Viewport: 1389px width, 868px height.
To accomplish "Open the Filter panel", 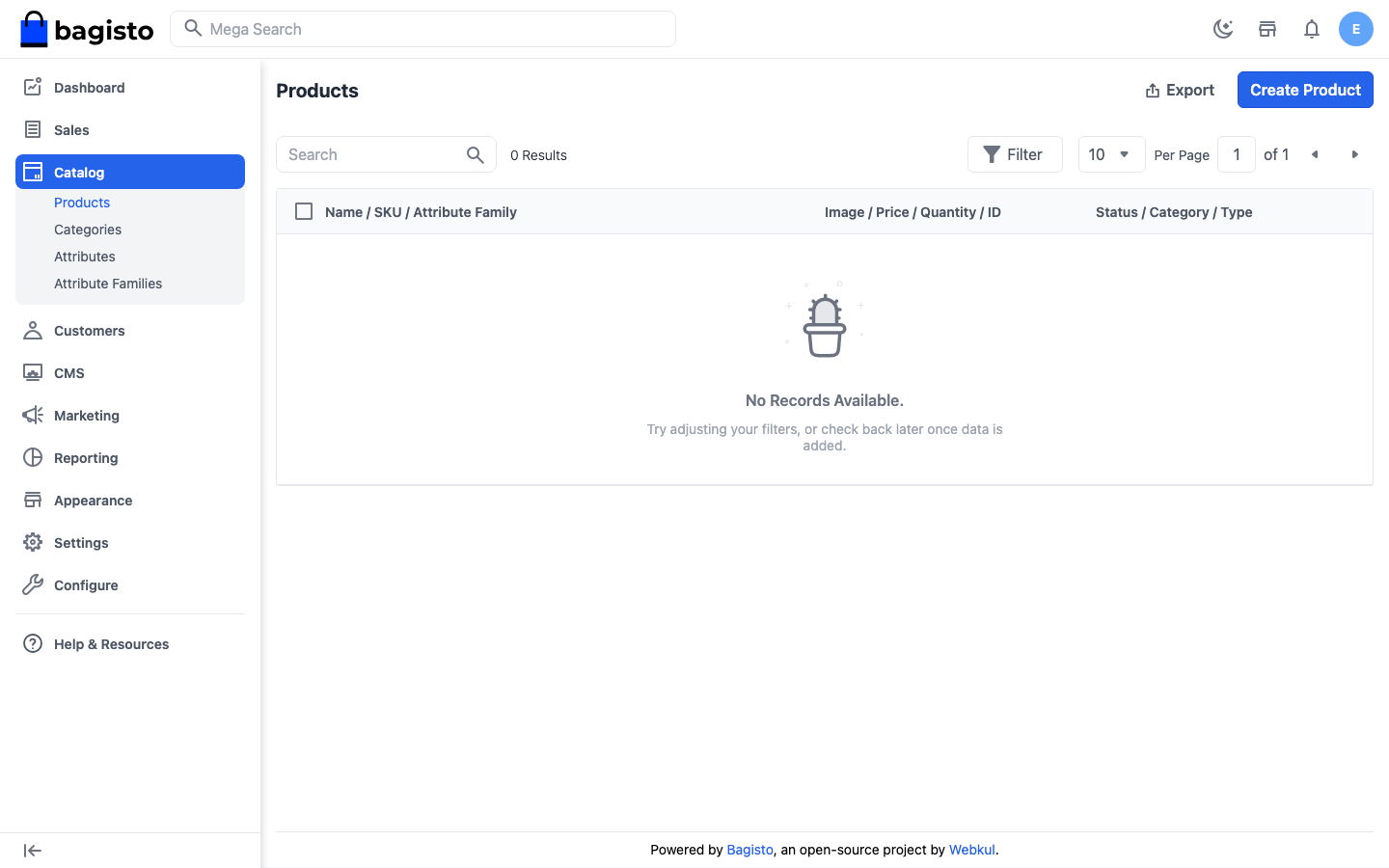I will (x=1015, y=154).
